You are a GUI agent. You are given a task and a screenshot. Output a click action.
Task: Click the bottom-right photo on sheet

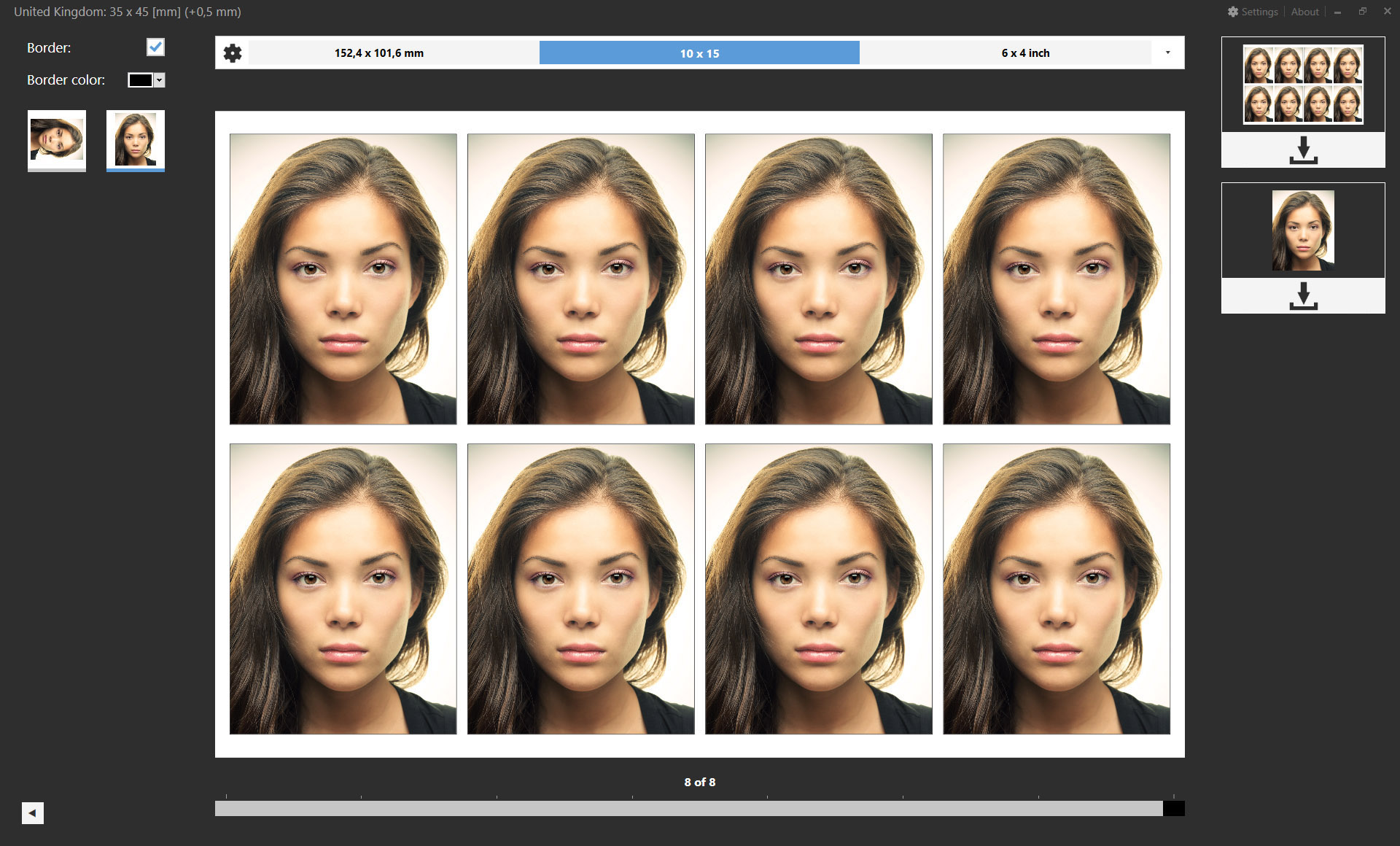tap(1057, 589)
